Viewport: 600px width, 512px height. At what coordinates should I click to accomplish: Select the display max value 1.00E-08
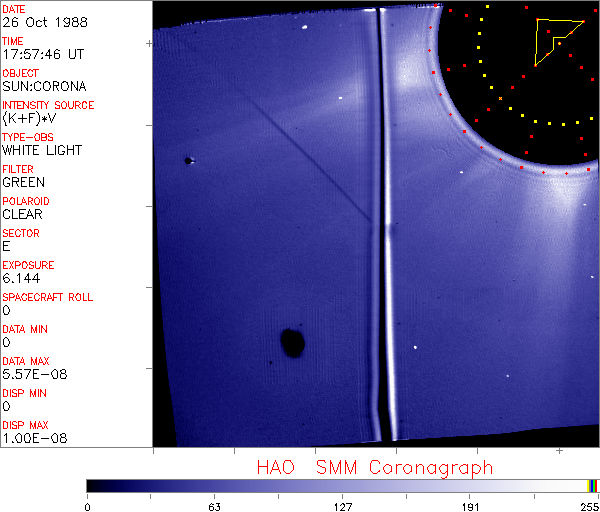coord(35,439)
